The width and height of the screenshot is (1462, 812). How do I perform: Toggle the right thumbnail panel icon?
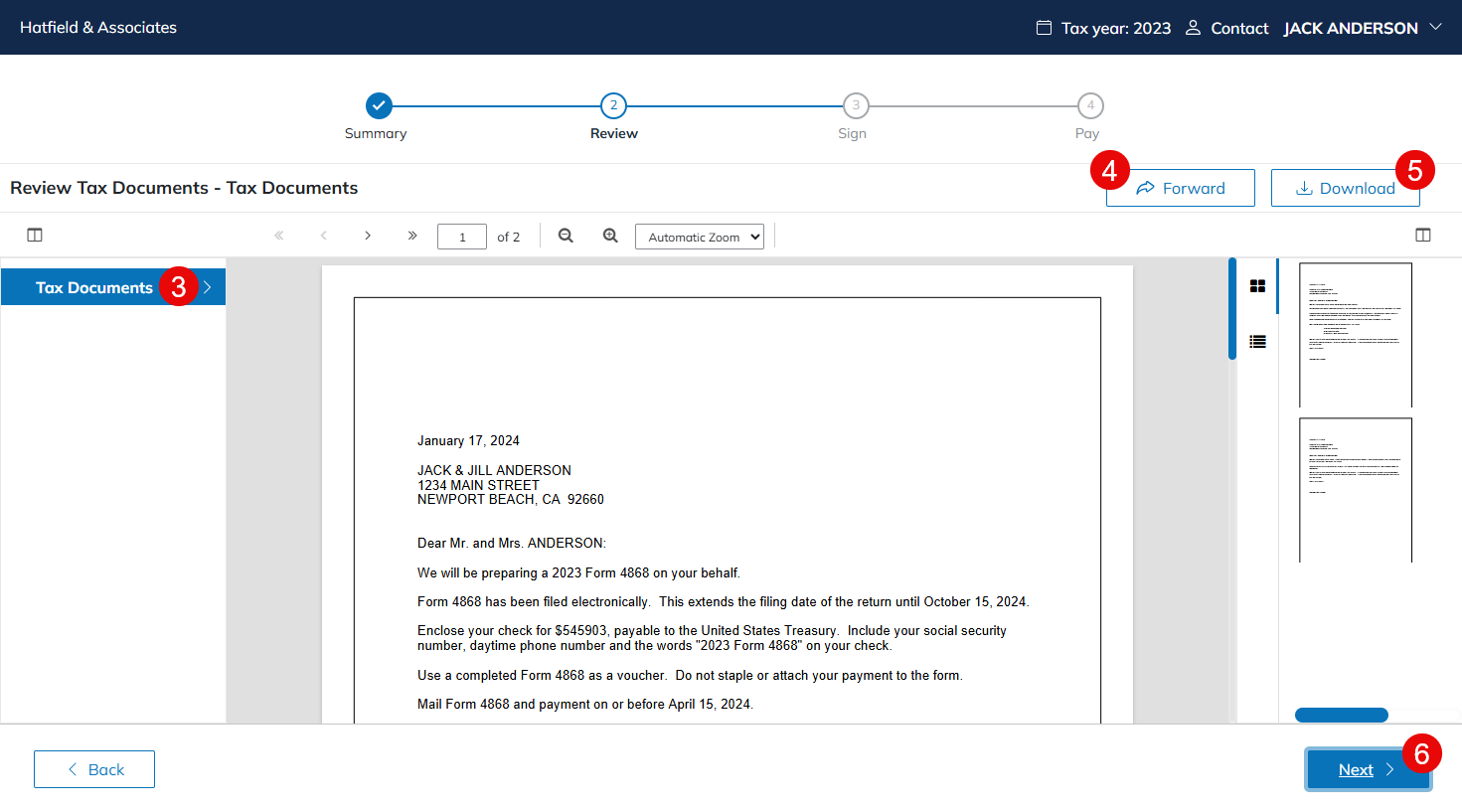tap(1422, 236)
